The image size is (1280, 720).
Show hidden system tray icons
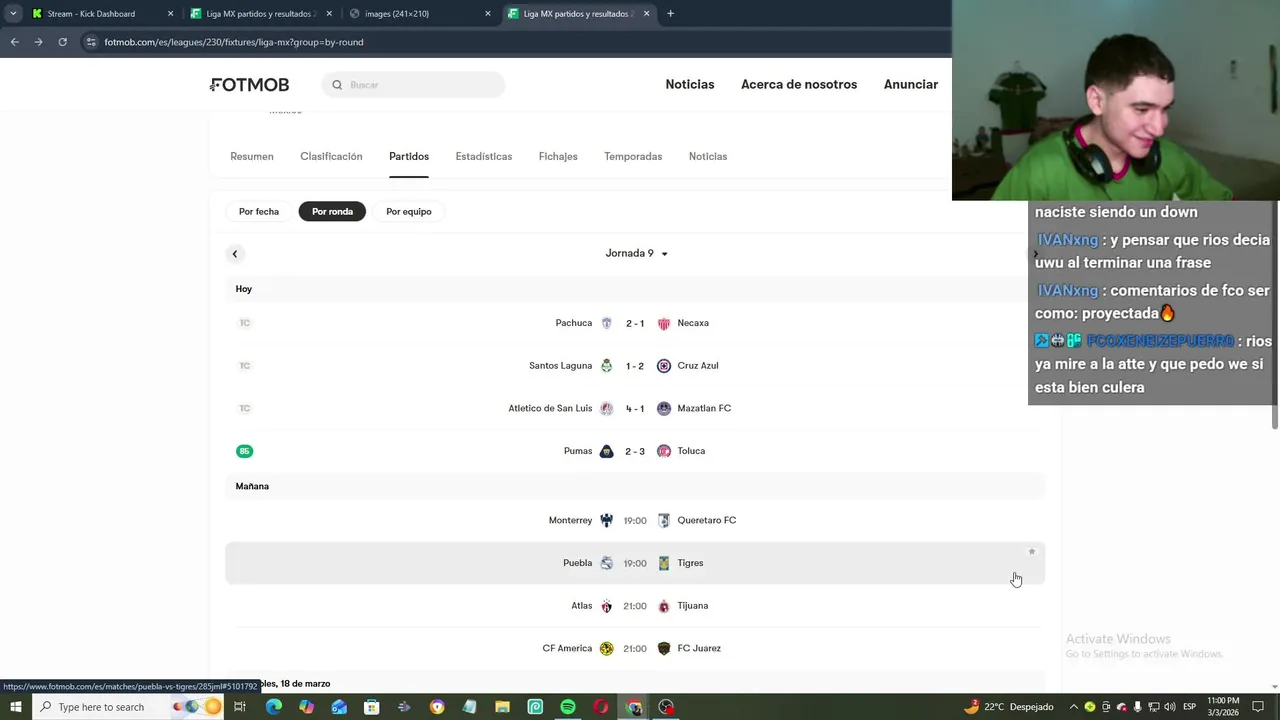tap(1074, 707)
